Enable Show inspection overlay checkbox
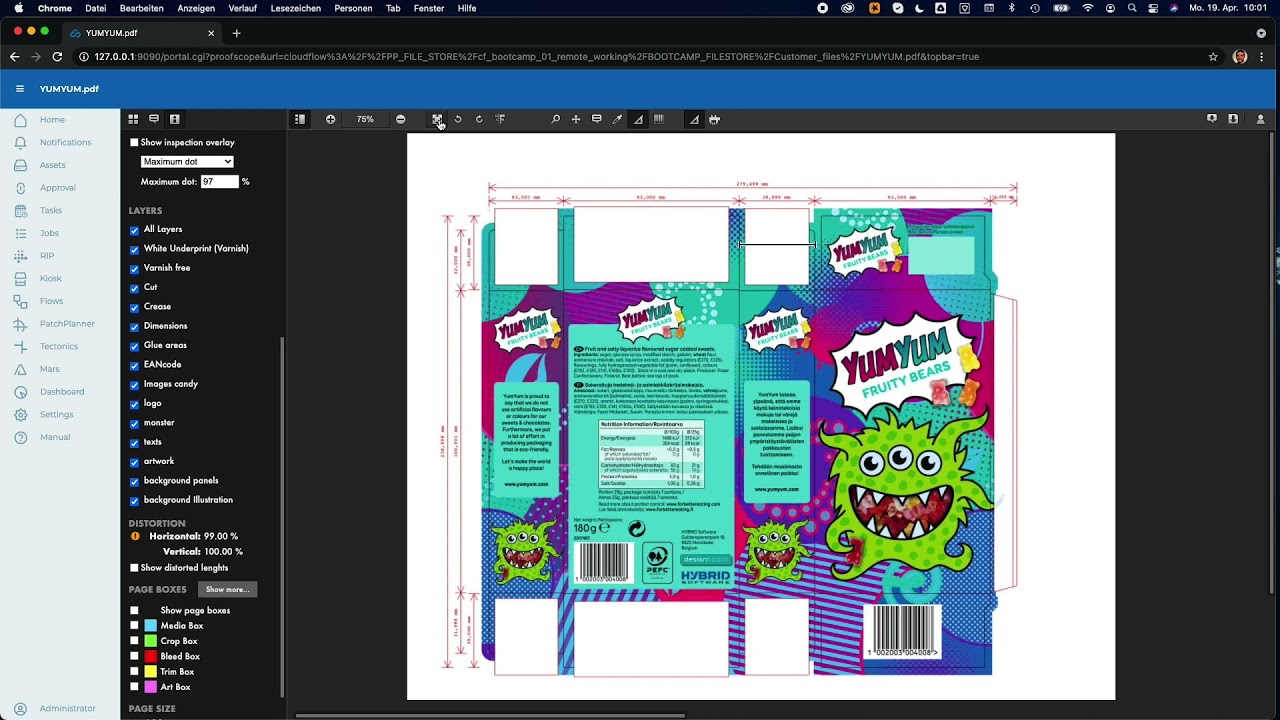The image size is (1280, 720). point(134,143)
